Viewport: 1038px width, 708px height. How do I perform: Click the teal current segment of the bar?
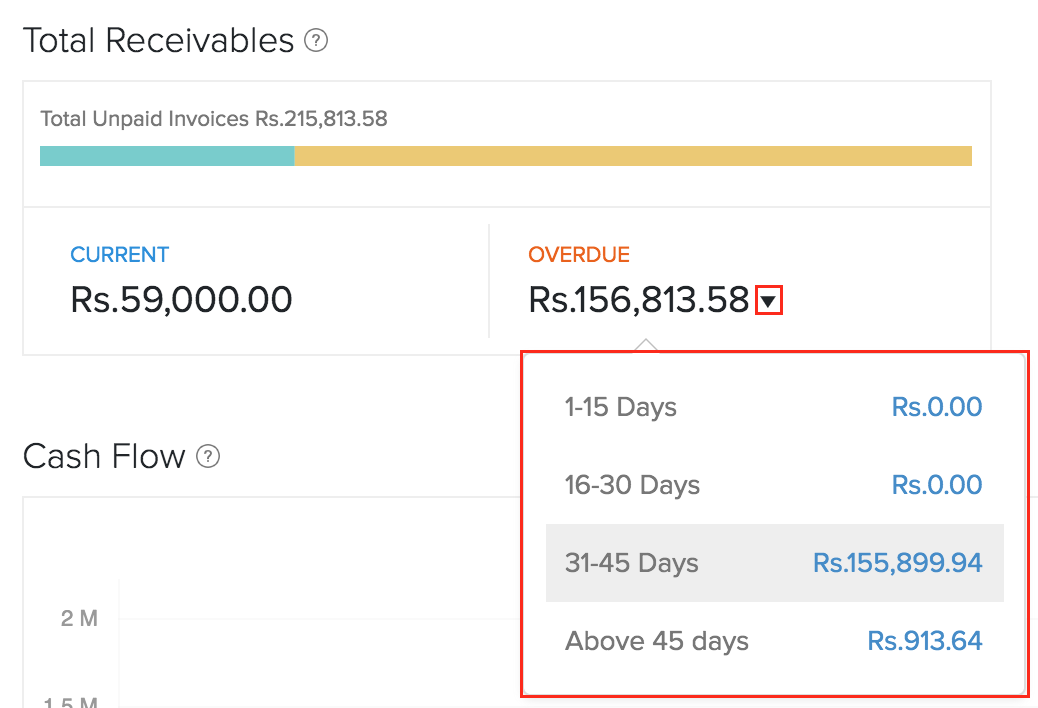(167, 156)
